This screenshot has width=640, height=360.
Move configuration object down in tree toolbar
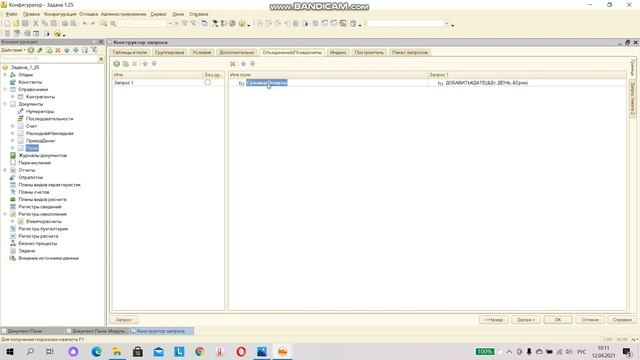[76, 50]
